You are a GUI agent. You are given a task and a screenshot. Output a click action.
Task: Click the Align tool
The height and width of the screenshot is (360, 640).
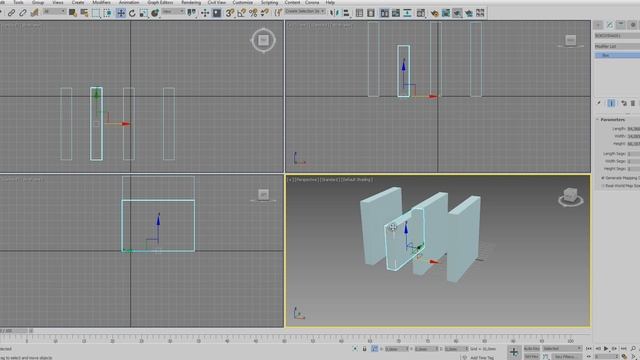[x=347, y=13]
